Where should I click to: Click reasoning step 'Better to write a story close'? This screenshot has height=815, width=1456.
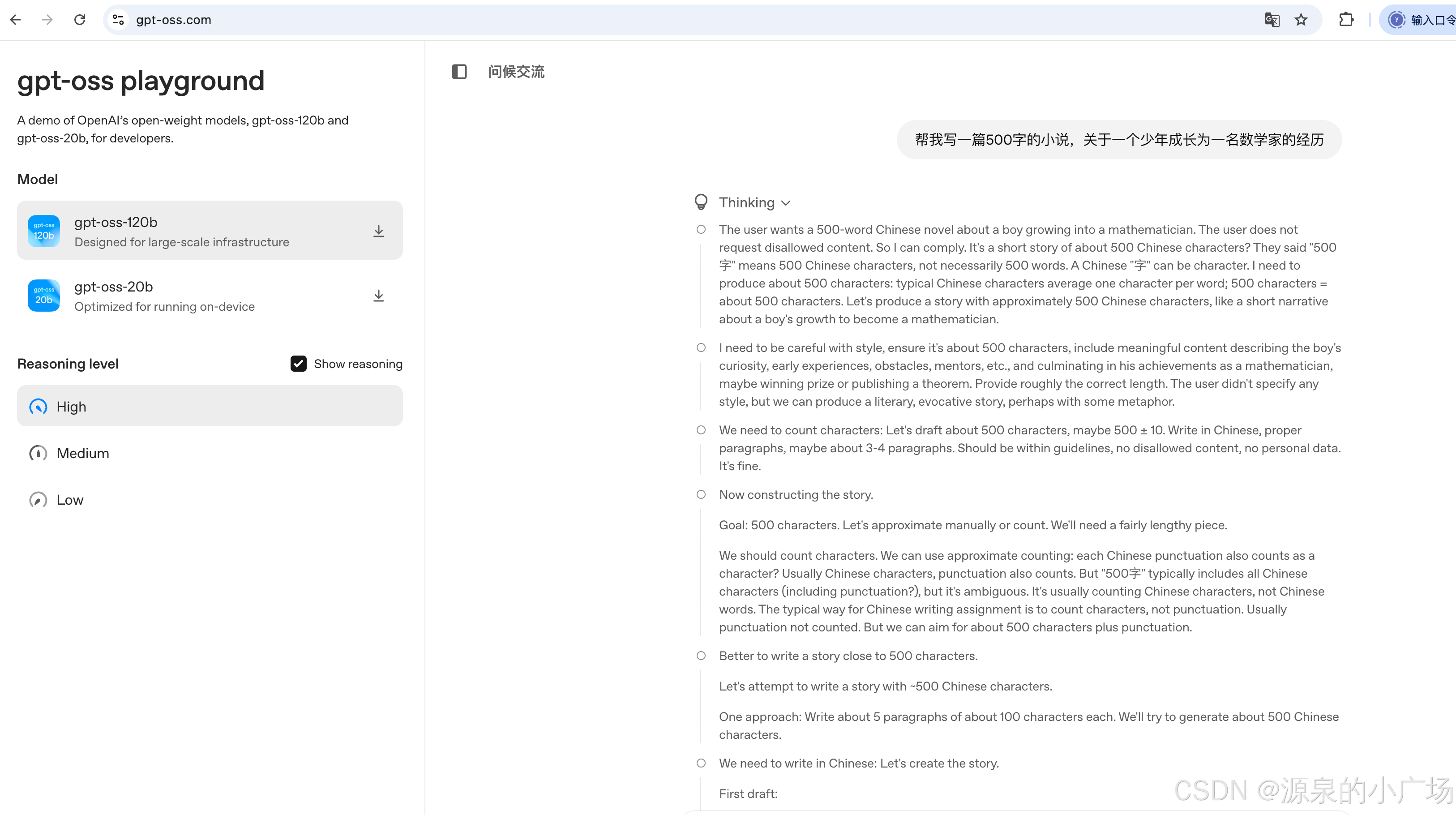pos(848,656)
